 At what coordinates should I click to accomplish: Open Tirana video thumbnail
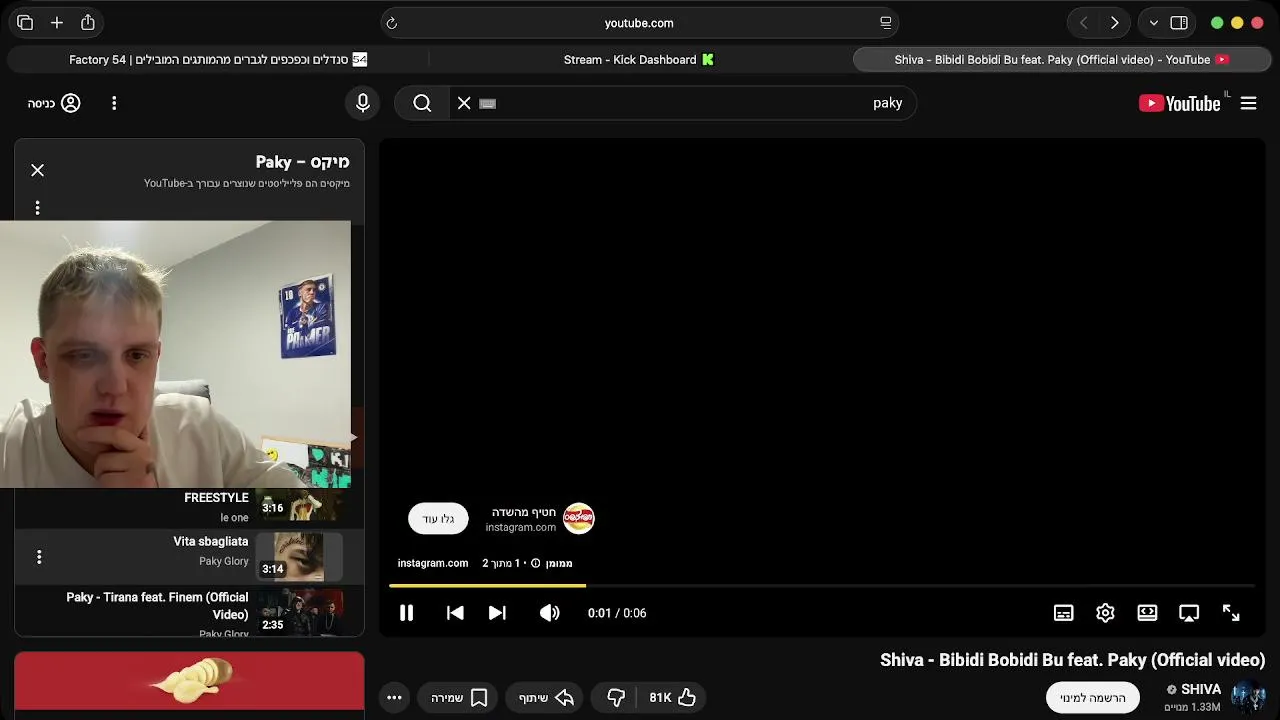[300, 612]
